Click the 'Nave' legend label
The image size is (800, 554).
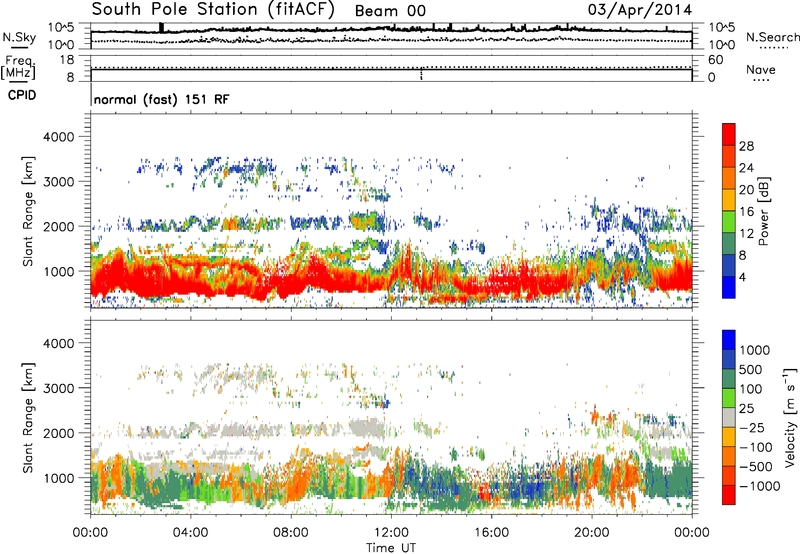tap(761, 69)
